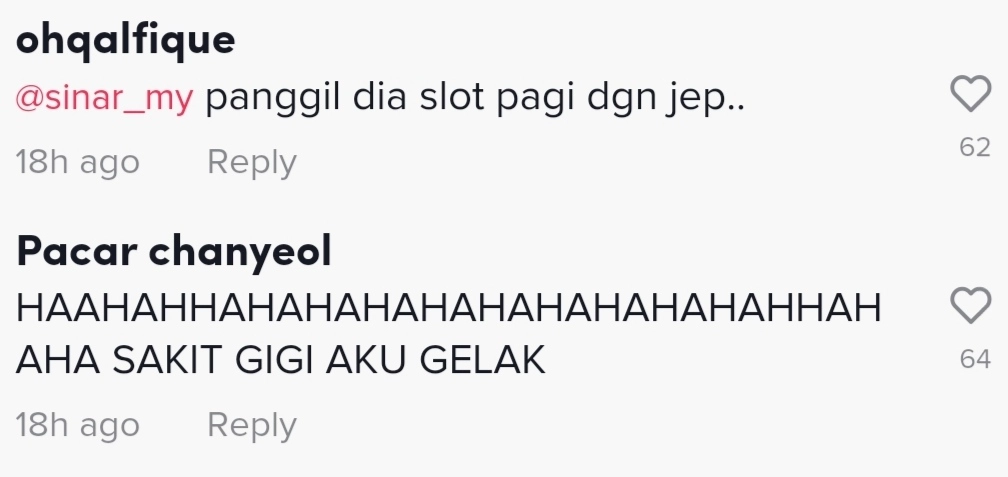Open the ohqalfique user profile
Screen dimensions: 1008x477
pyautogui.click(x=125, y=41)
